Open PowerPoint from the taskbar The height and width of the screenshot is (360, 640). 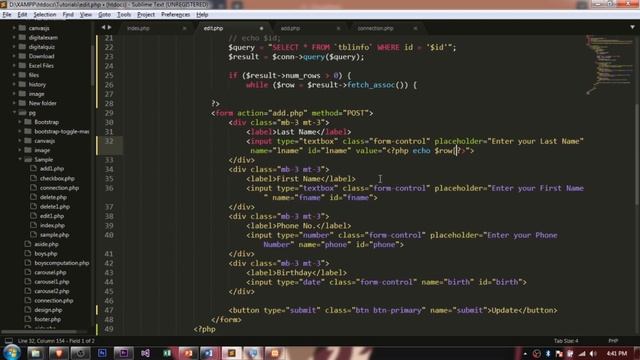[188, 353]
